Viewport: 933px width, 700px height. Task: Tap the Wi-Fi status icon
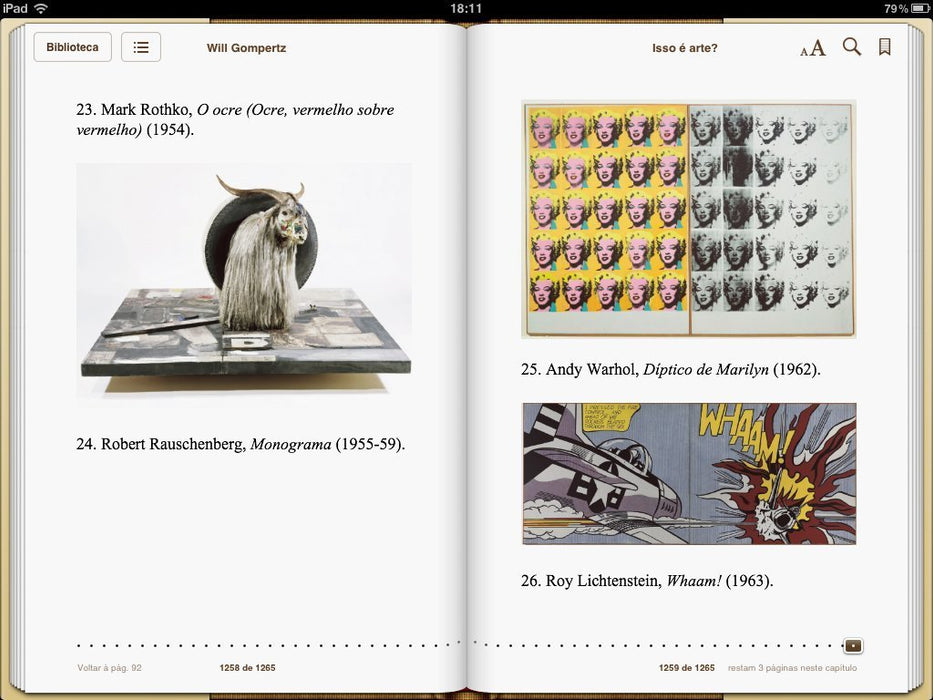click(40, 8)
